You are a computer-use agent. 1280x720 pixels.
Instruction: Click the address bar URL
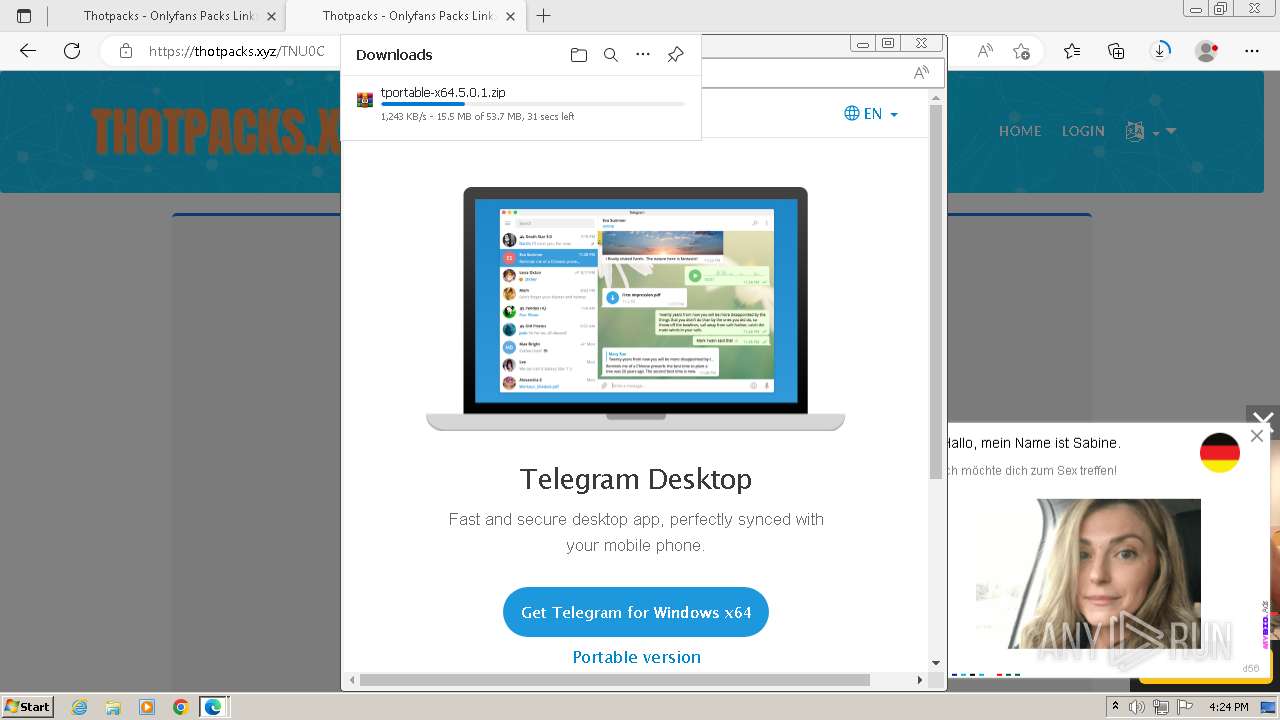pyautogui.click(x=237, y=51)
